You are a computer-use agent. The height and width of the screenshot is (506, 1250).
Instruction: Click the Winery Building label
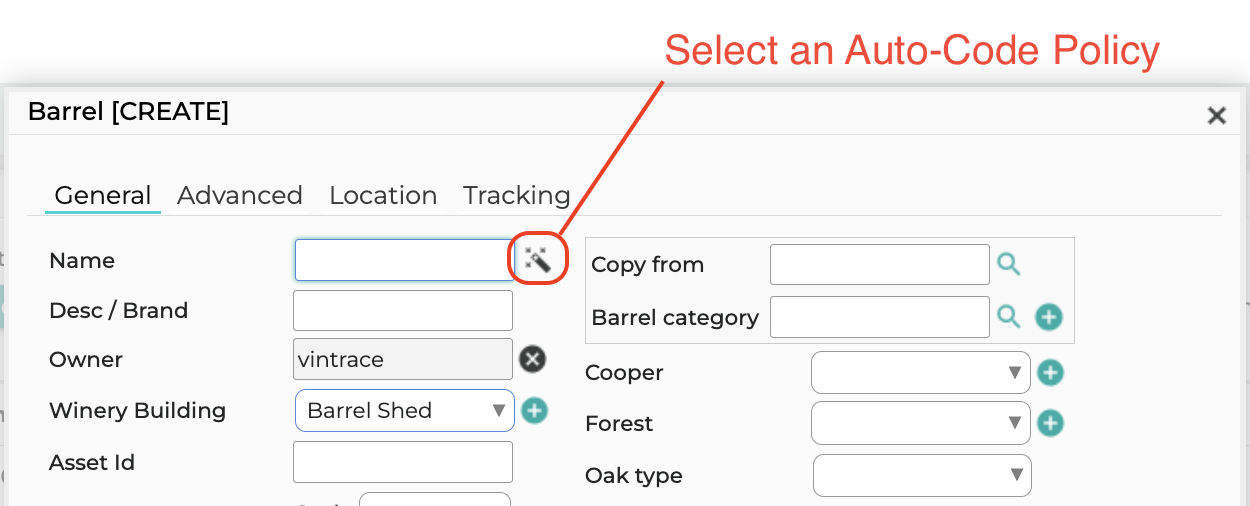[138, 411]
